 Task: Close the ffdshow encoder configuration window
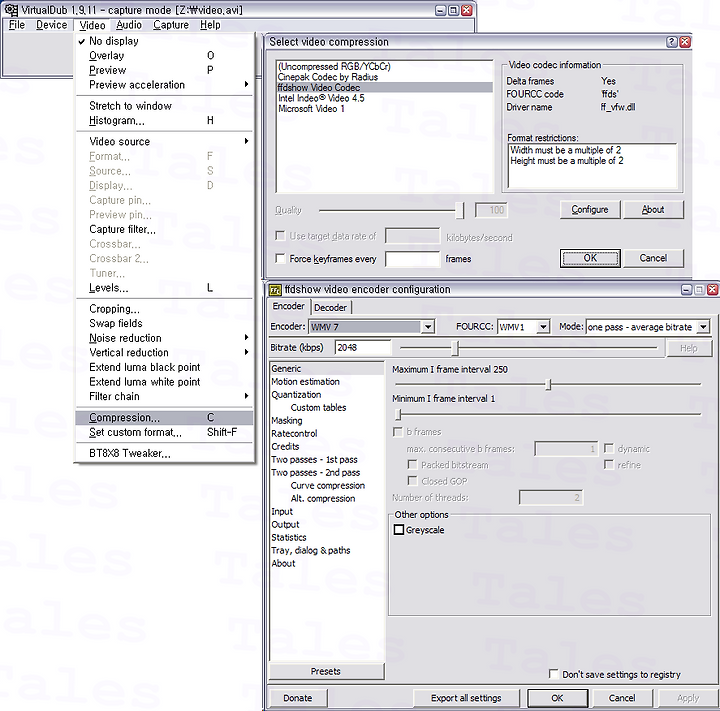point(712,289)
